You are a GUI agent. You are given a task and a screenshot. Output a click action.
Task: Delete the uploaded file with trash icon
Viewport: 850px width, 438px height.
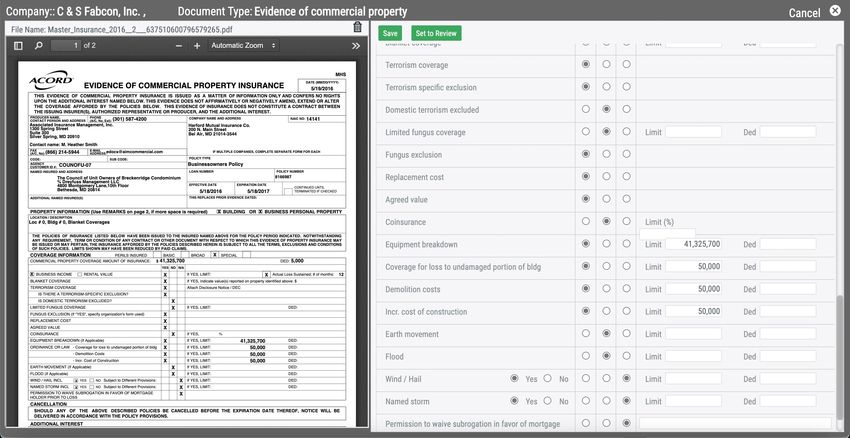pos(357,27)
